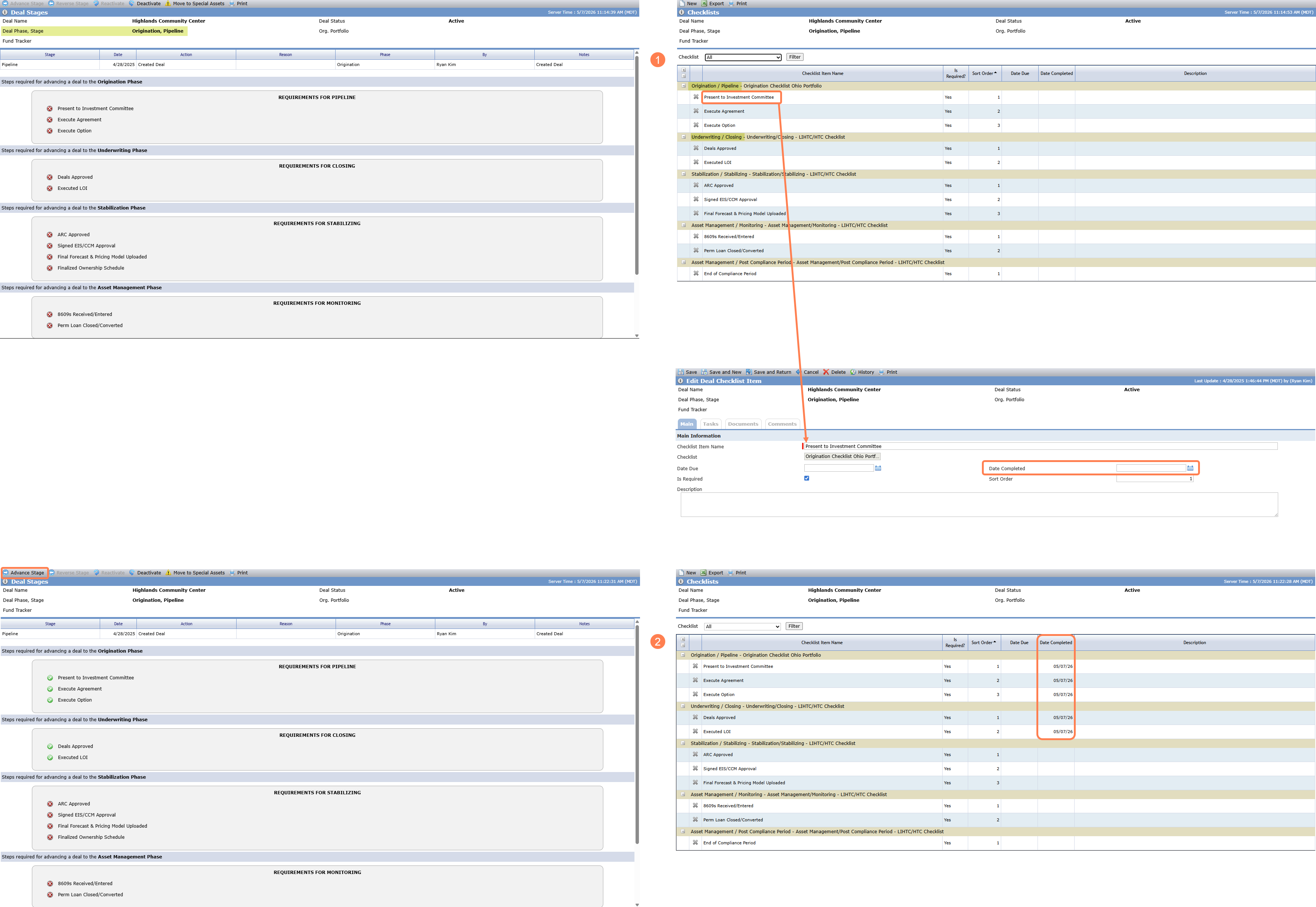Click info icon beside Edit Deal Checklist Item title
The height and width of the screenshot is (907, 1316).
pos(680,381)
